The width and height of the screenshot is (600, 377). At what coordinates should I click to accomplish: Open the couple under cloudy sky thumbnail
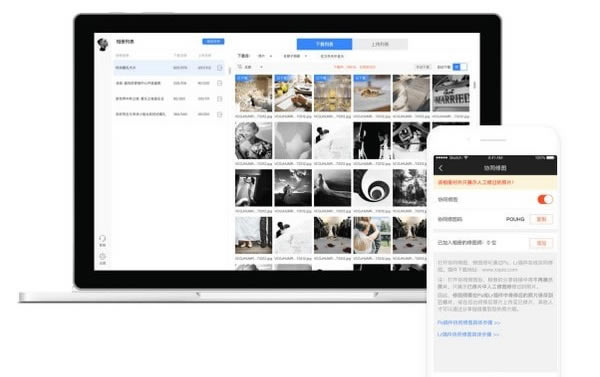tap(293, 188)
